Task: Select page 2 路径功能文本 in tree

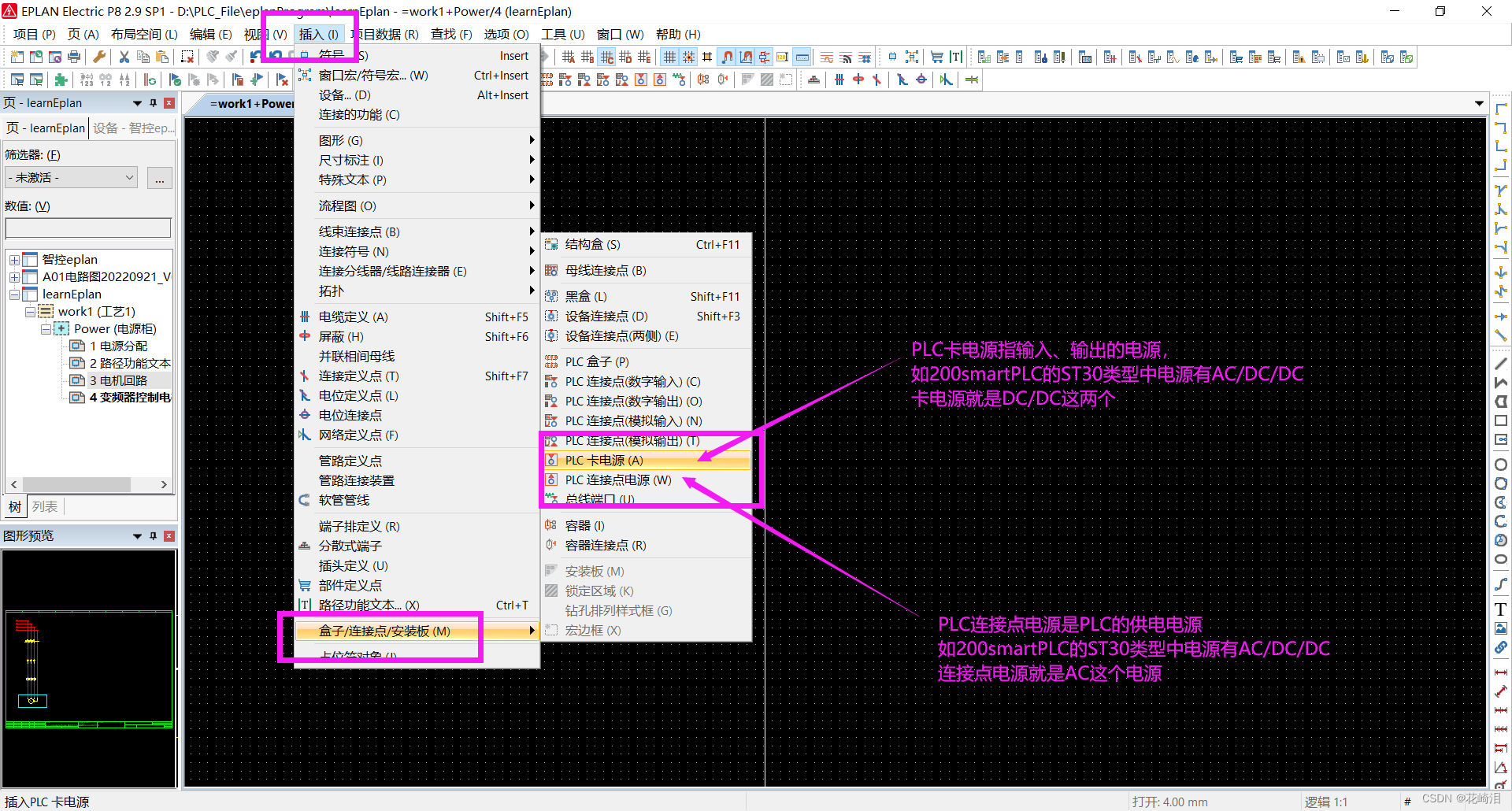Action: pyautogui.click(x=121, y=364)
